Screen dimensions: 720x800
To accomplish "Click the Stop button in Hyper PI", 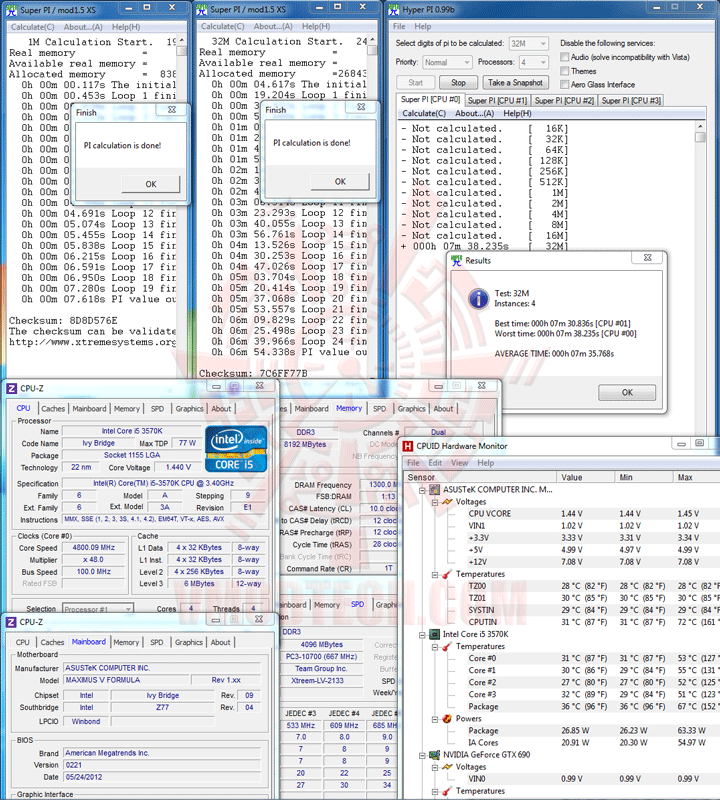I will (x=458, y=83).
